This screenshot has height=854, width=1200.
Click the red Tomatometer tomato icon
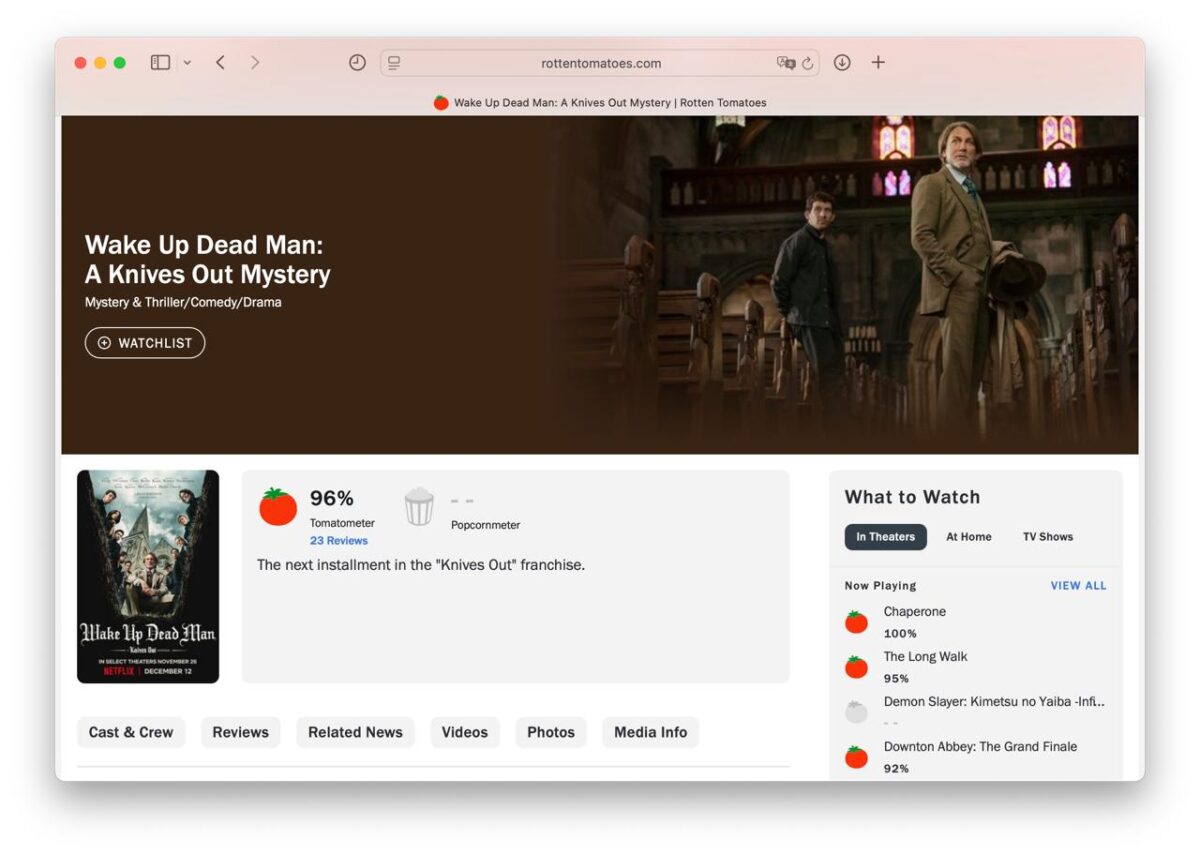point(278,507)
